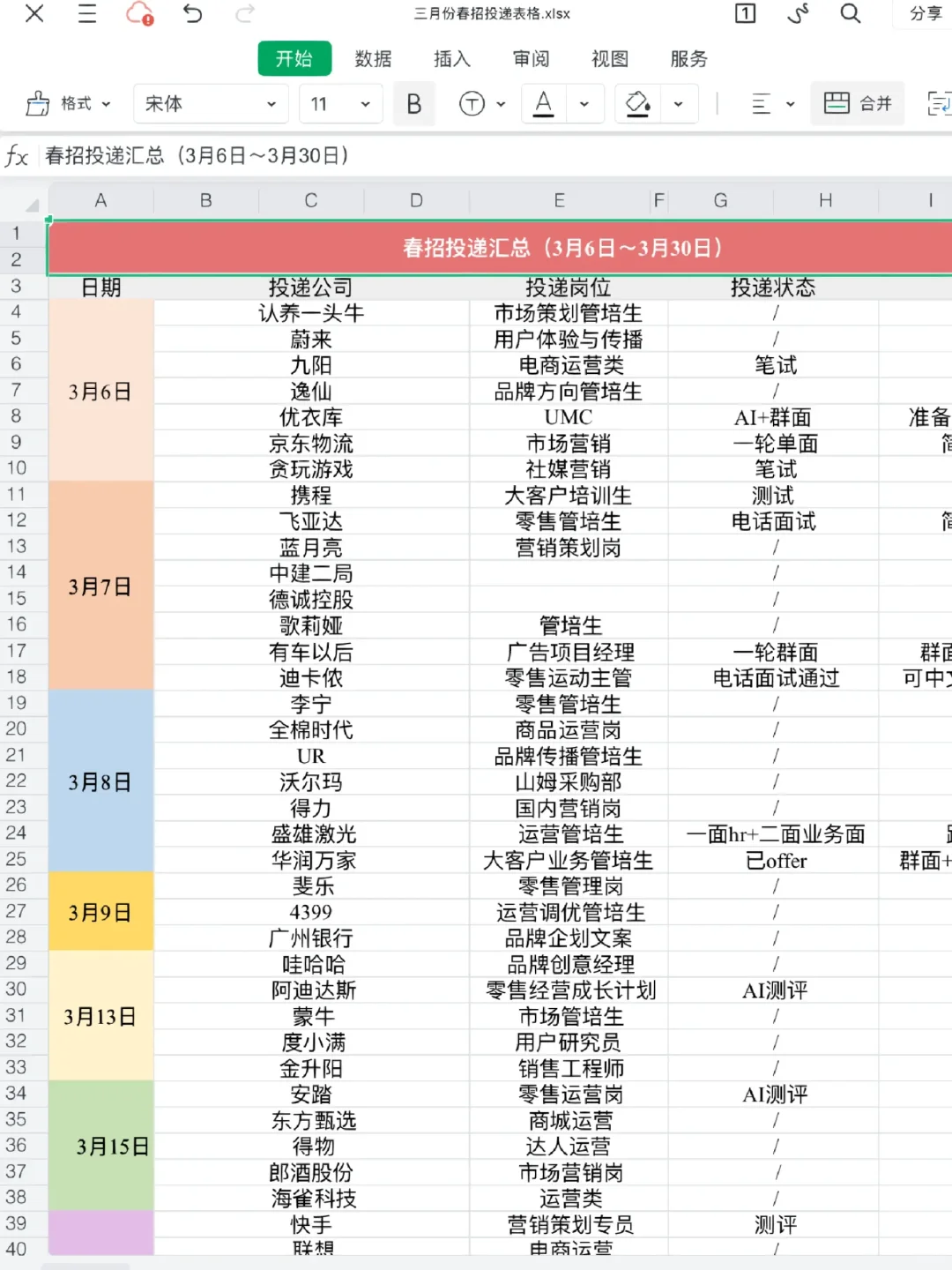
Task: Tap the select-all corner triangle
Action: [32, 205]
